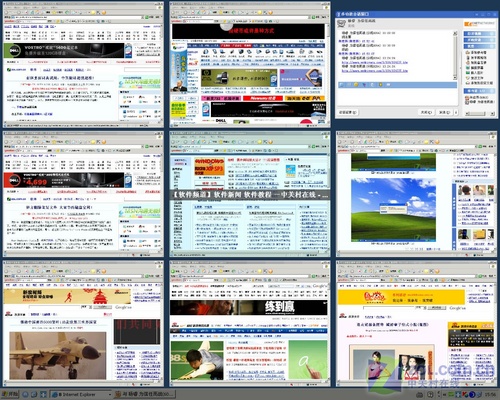Click the orange logo banner in chat sidebar
500x400 pixels.
pyautogui.click(x=479, y=24)
